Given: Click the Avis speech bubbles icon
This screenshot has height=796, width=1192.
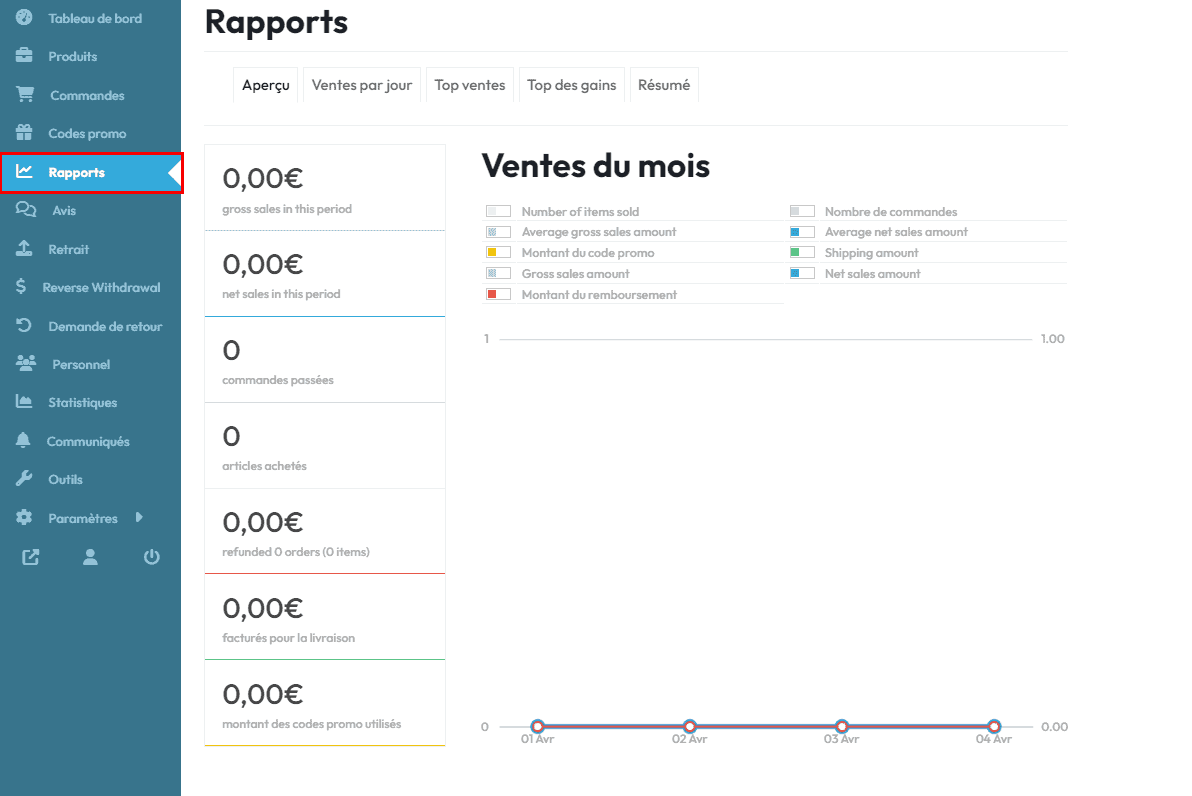Looking at the screenshot, I should 26,209.
